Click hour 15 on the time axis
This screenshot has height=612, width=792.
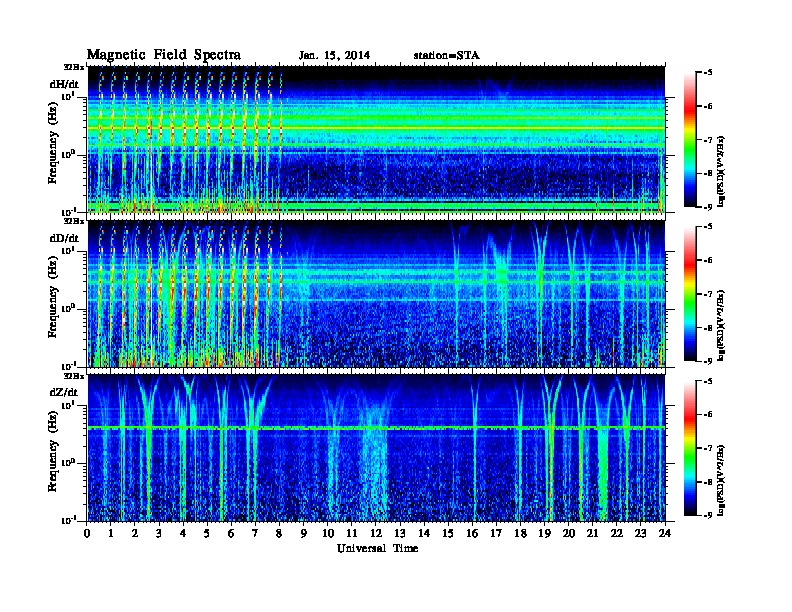tap(449, 534)
